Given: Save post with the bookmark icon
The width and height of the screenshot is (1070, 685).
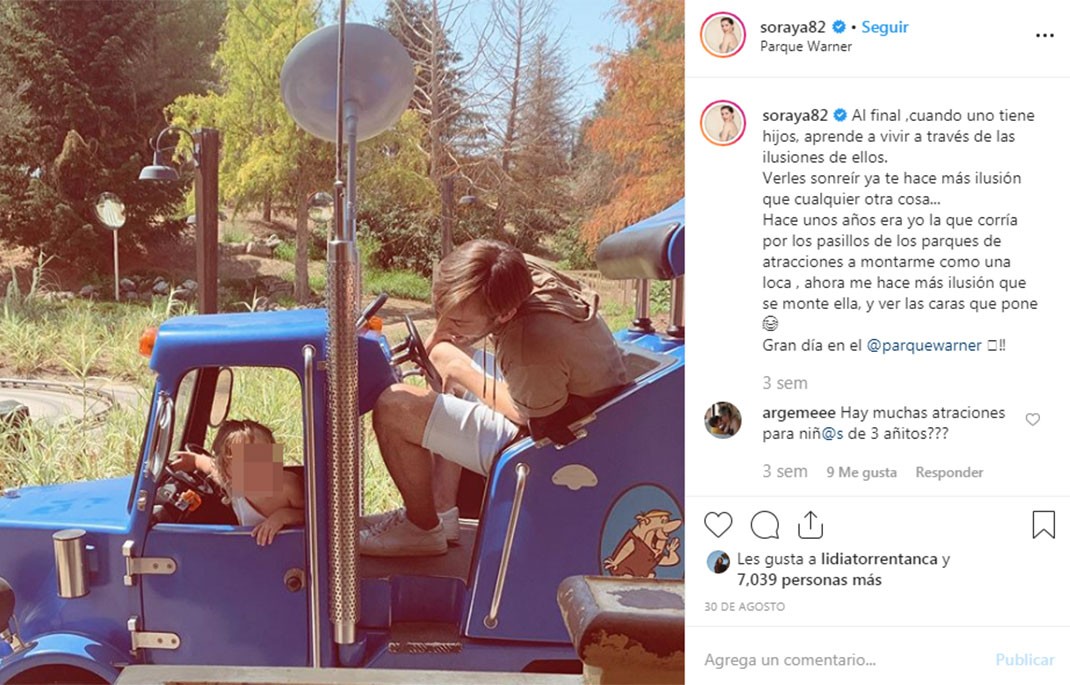Looking at the screenshot, I should click(x=1043, y=525).
